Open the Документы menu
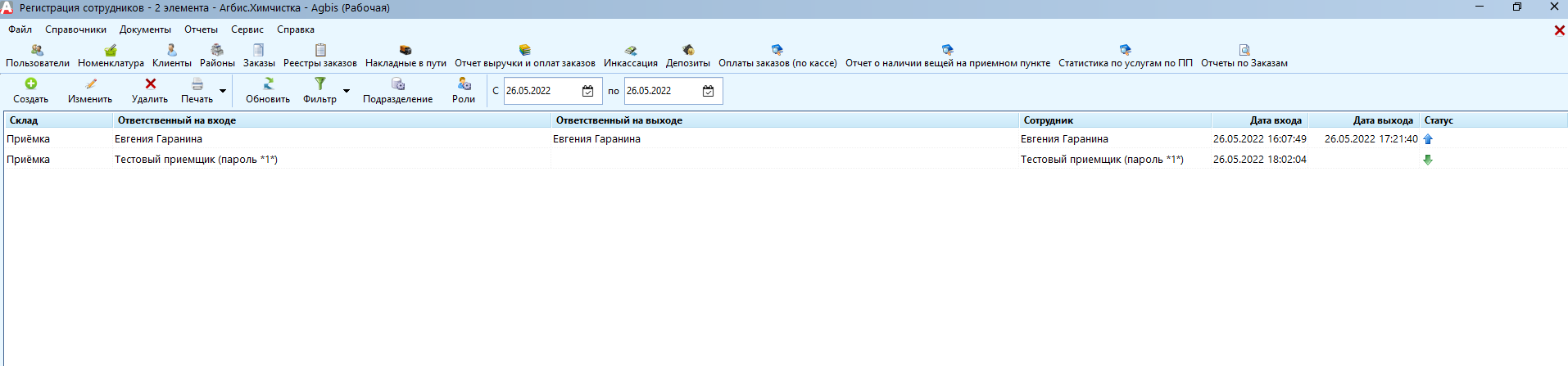This screenshot has width=1568, height=366. [x=145, y=29]
